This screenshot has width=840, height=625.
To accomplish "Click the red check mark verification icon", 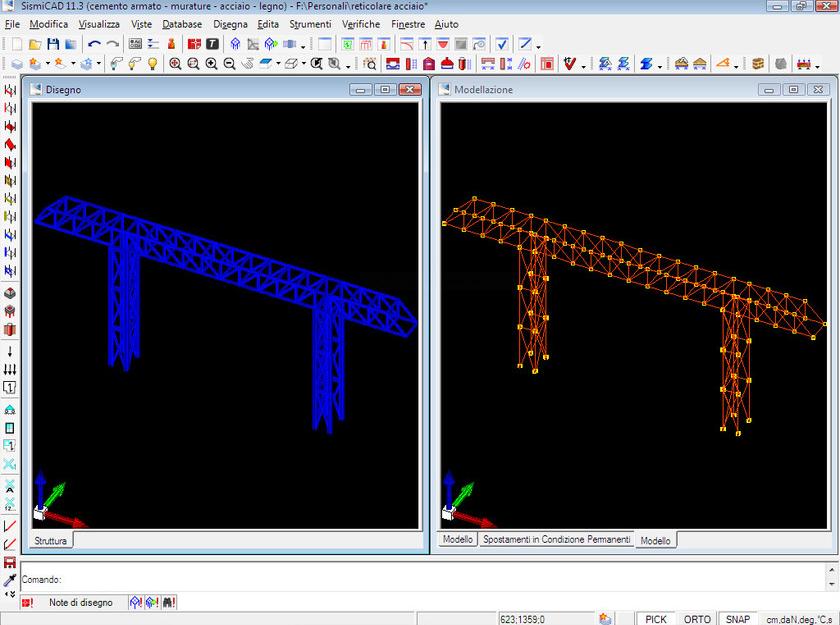I will (569, 64).
